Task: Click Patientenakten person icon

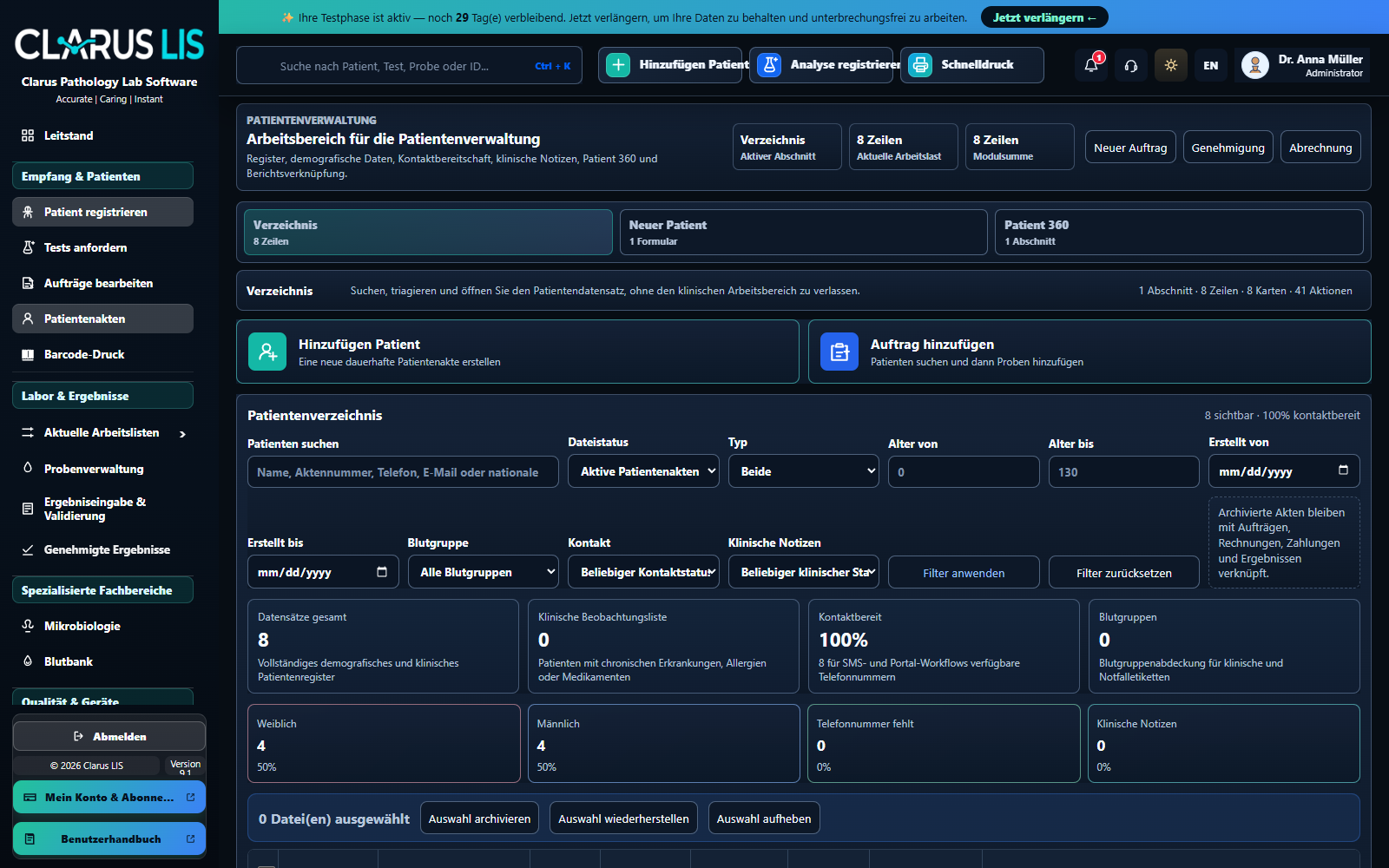Action: [28, 319]
